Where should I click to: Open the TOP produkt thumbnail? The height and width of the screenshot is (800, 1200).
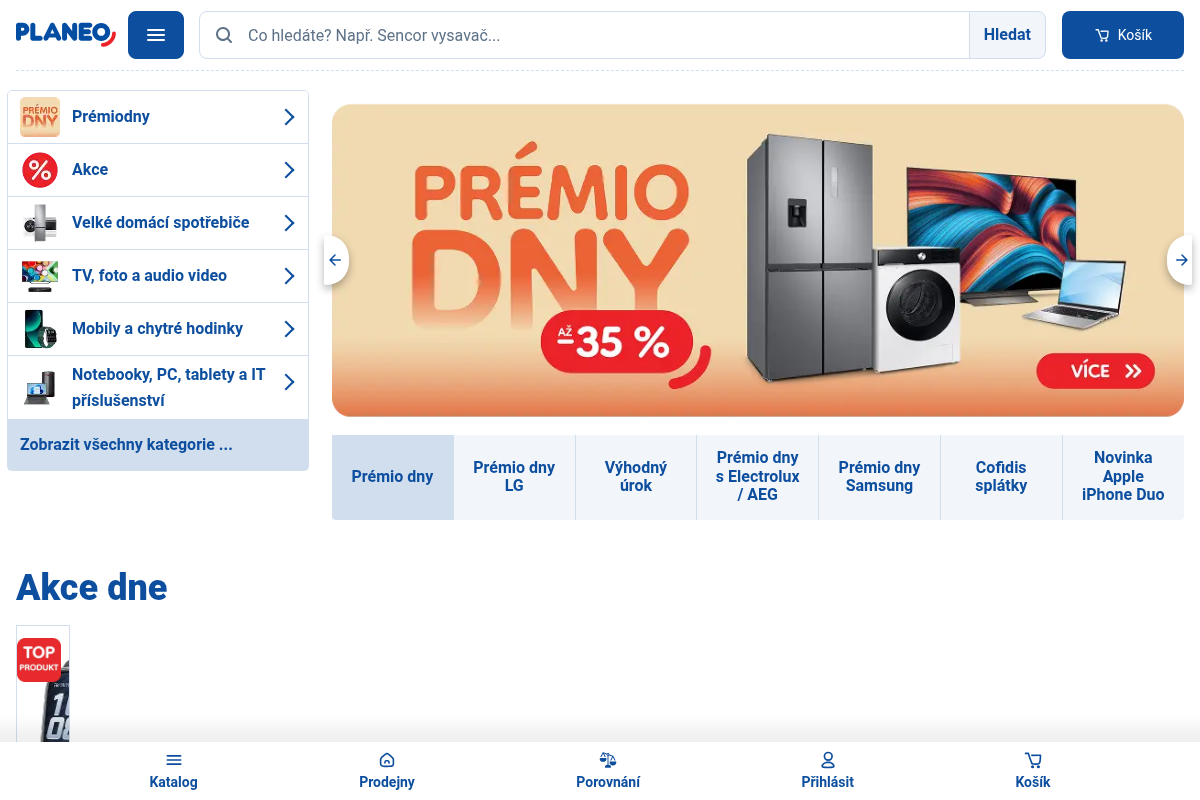(x=43, y=684)
